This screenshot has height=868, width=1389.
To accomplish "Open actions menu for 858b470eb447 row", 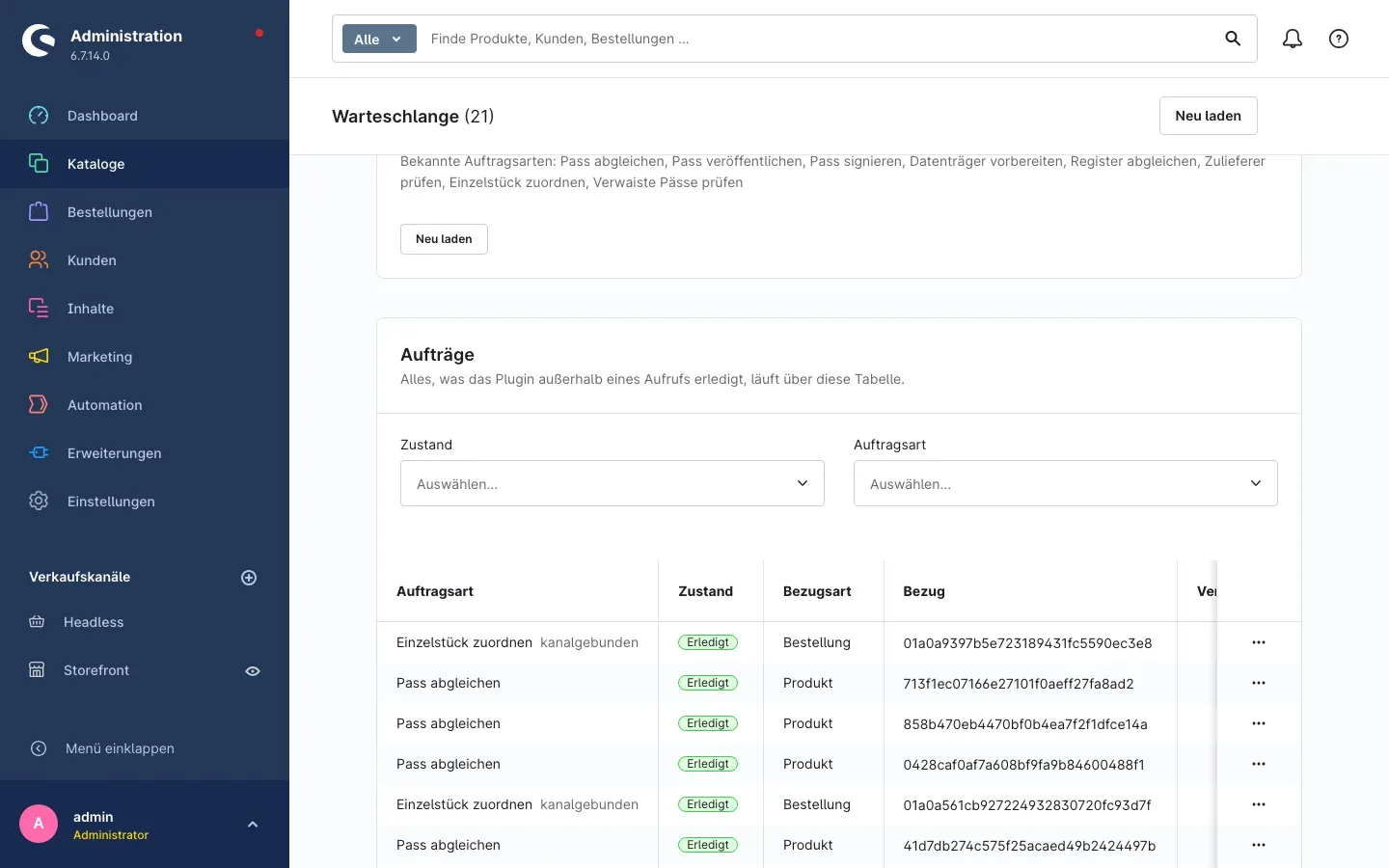I will (1259, 723).
